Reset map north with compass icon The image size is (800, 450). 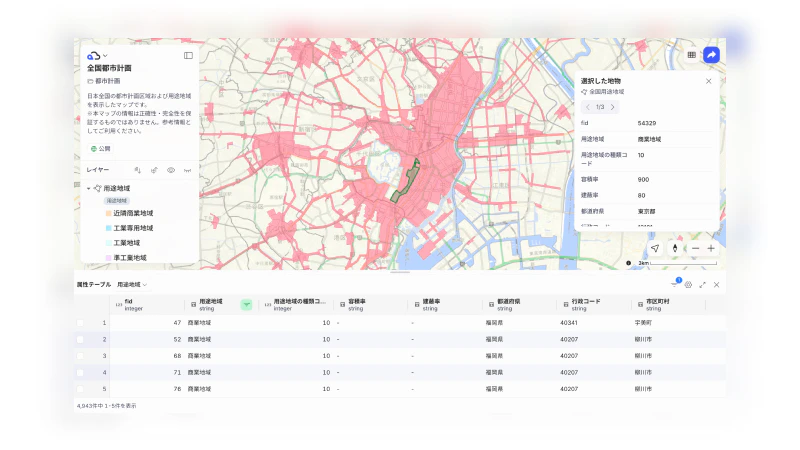pyautogui.click(x=675, y=248)
